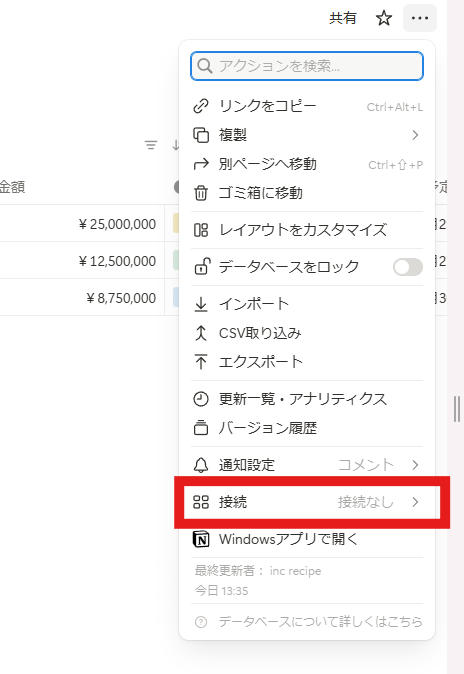464x674 pixels.
Task: Choose エクスポート from the menu
Action: point(307,362)
